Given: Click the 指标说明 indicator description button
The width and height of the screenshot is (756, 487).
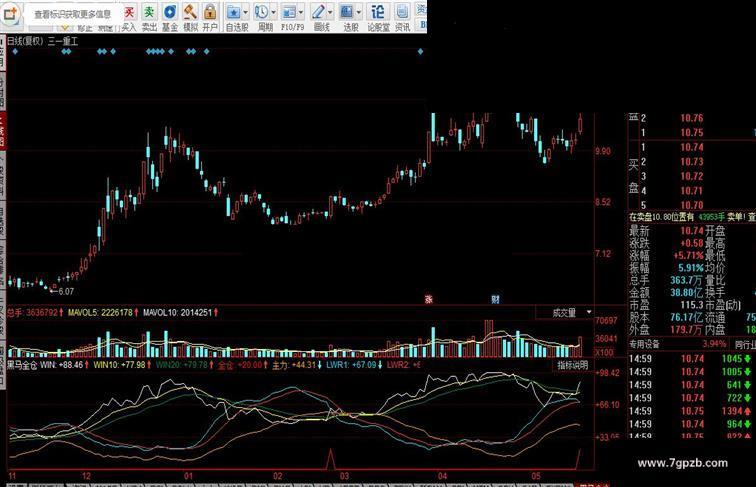Looking at the screenshot, I should [572, 366].
